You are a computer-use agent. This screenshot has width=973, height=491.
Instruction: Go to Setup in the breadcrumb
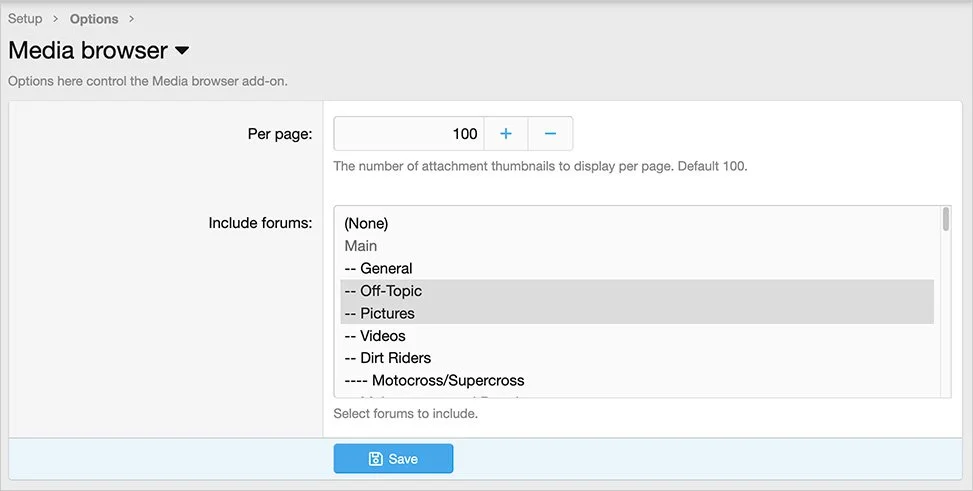coord(25,19)
